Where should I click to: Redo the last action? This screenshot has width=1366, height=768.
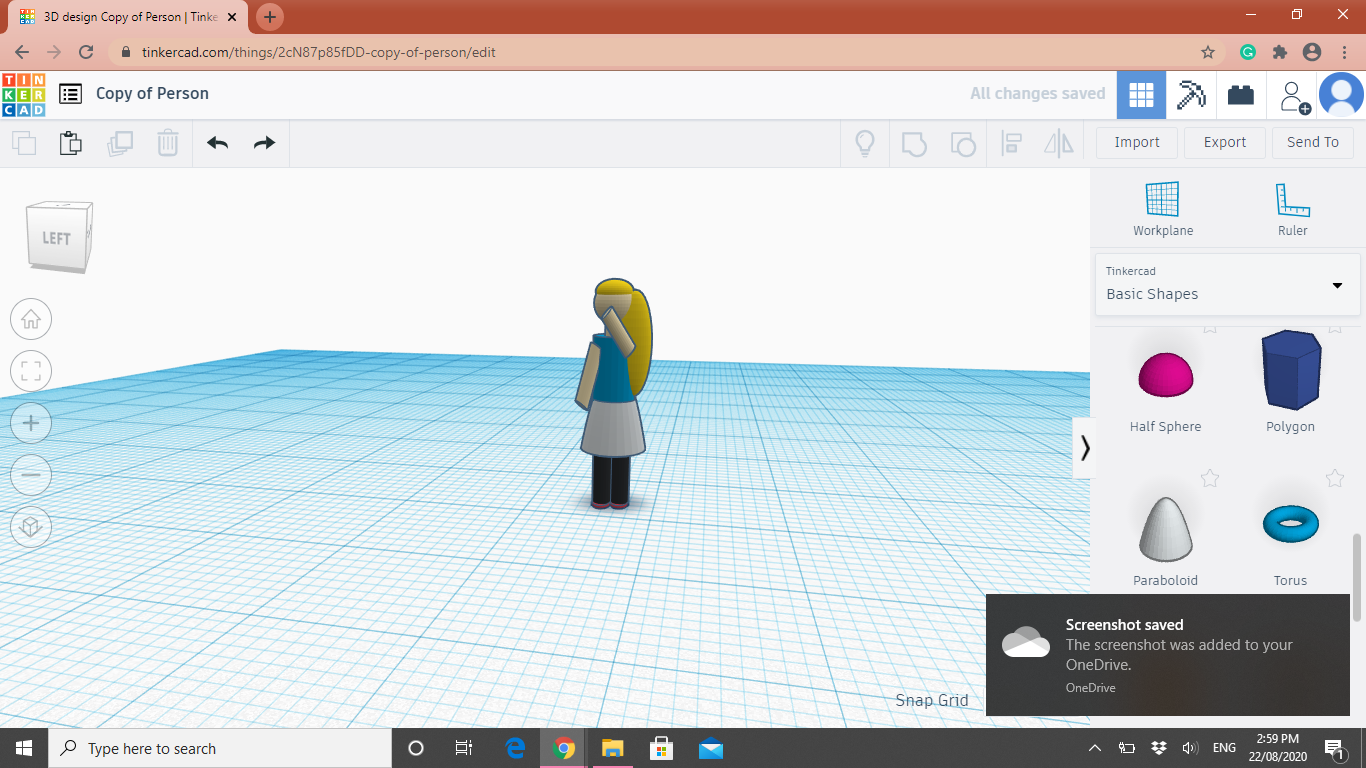tap(264, 143)
